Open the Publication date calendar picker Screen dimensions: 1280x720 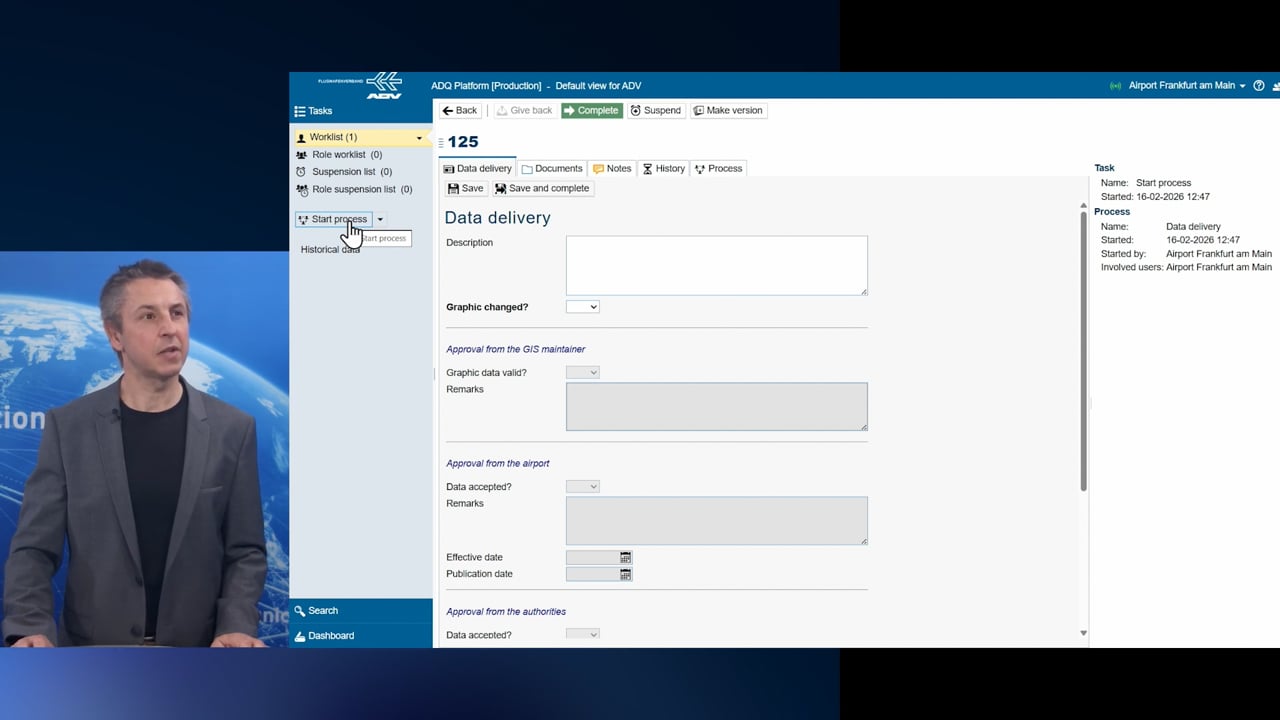(625, 574)
